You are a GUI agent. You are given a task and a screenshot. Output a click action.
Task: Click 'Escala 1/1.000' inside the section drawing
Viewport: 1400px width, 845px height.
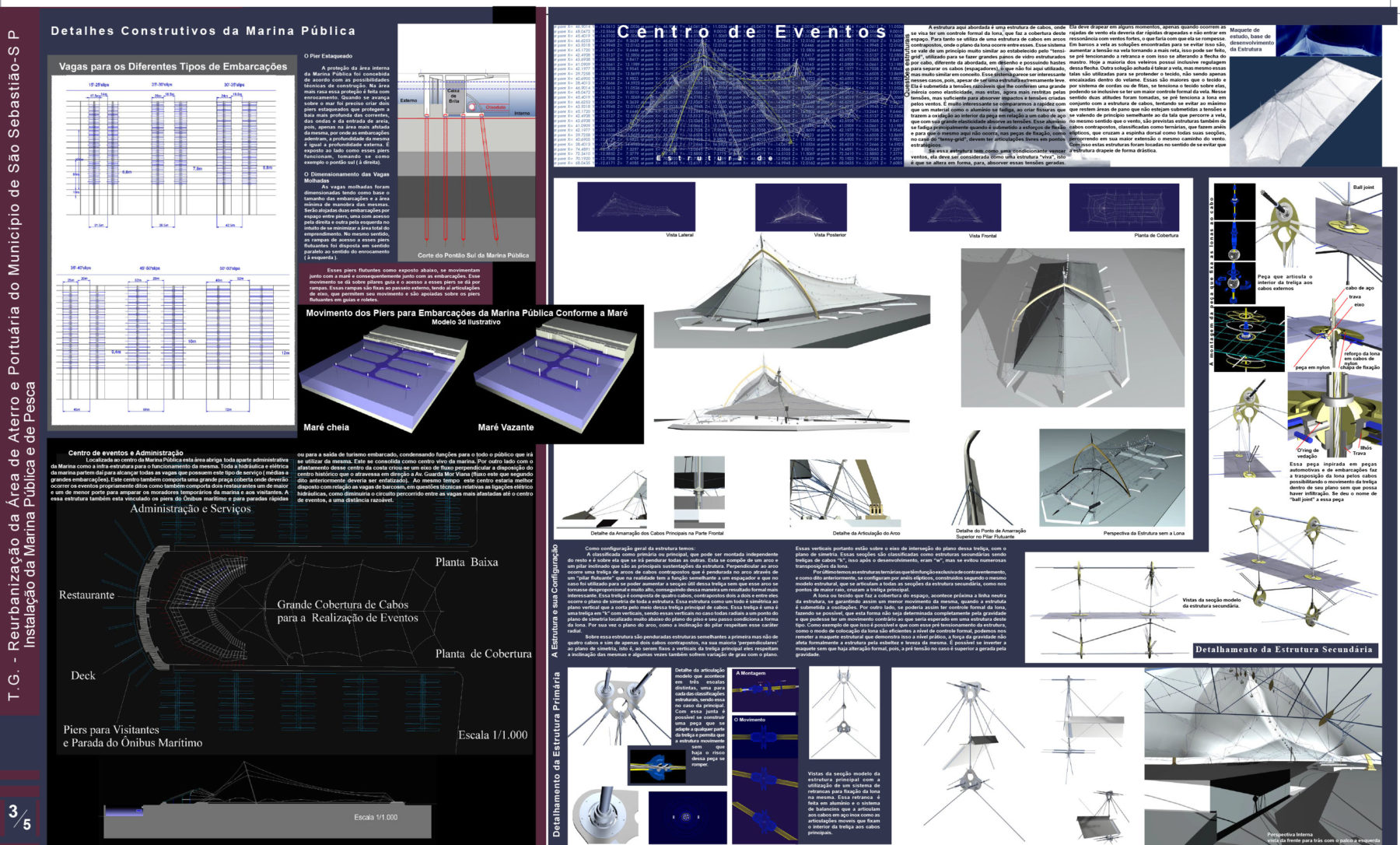click(375, 817)
